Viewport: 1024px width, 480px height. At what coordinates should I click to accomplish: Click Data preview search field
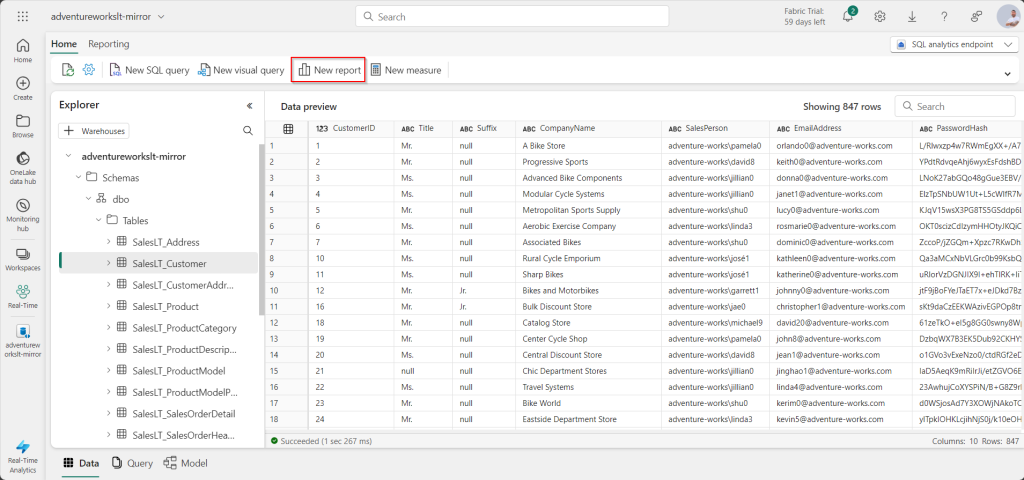point(955,106)
